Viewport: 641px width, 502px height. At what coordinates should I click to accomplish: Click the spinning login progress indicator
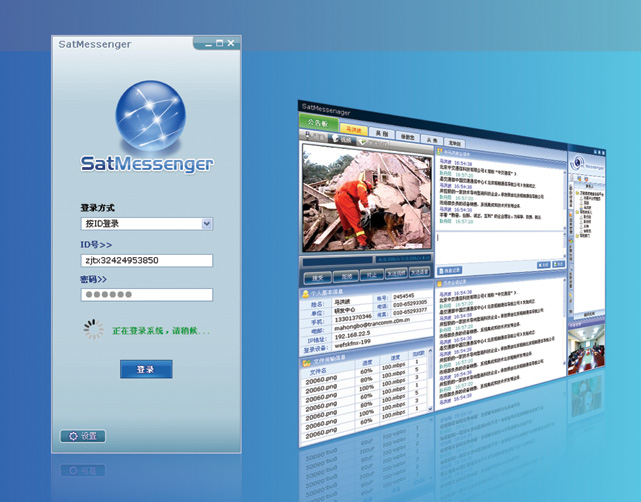pos(94,329)
